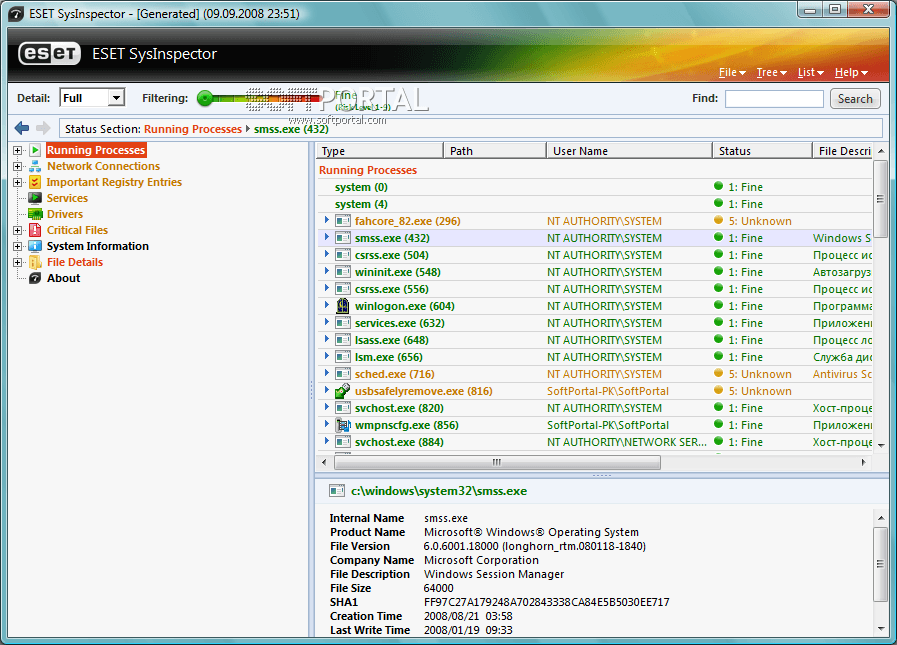Viewport: 897px width, 645px height.
Task: Expand the System Information tree node
Action: click(x=18, y=247)
